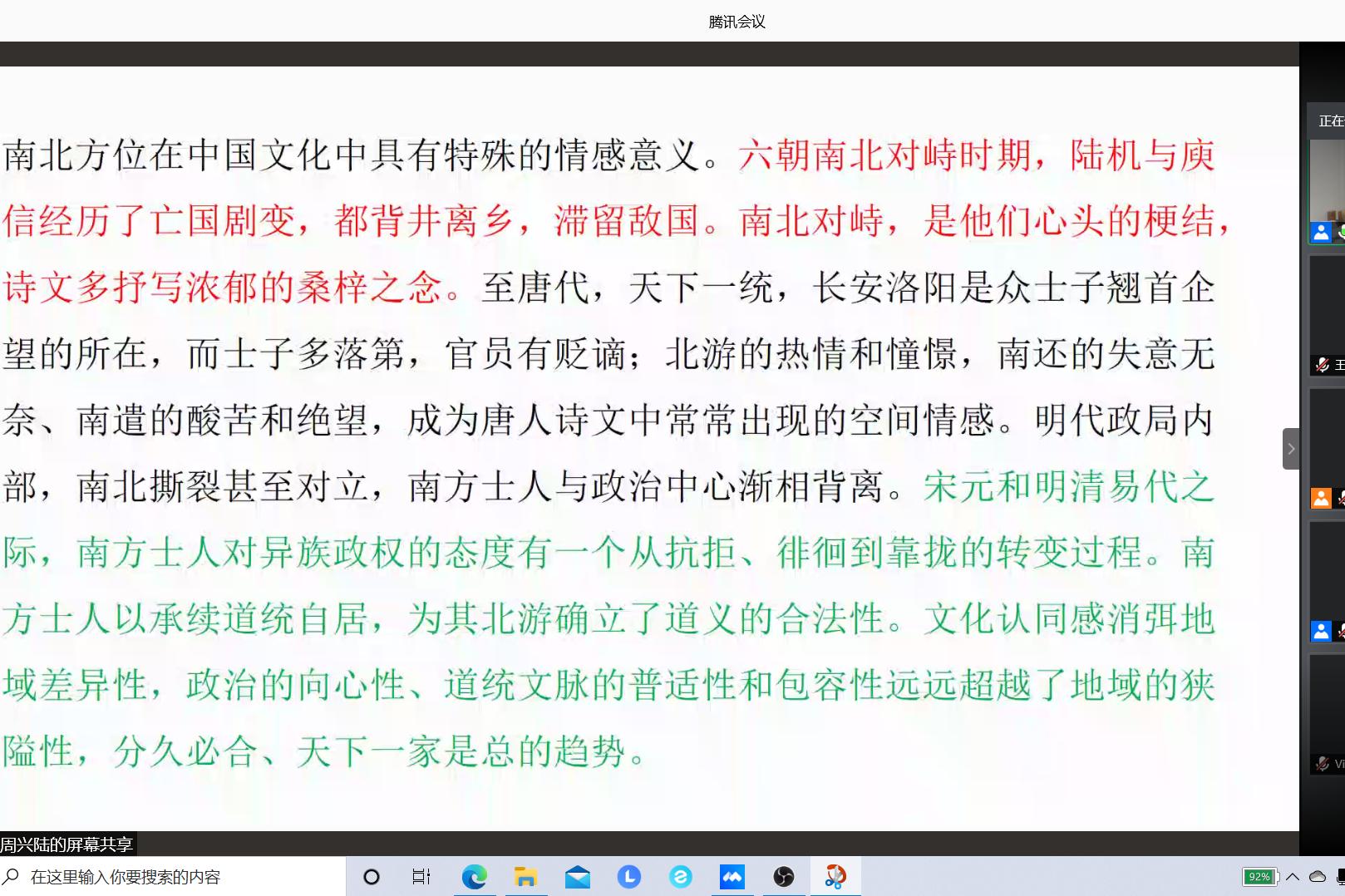Open the Tencent Meeting taskbar icon
The width and height of the screenshot is (1345, 896).
coord(732,877)
